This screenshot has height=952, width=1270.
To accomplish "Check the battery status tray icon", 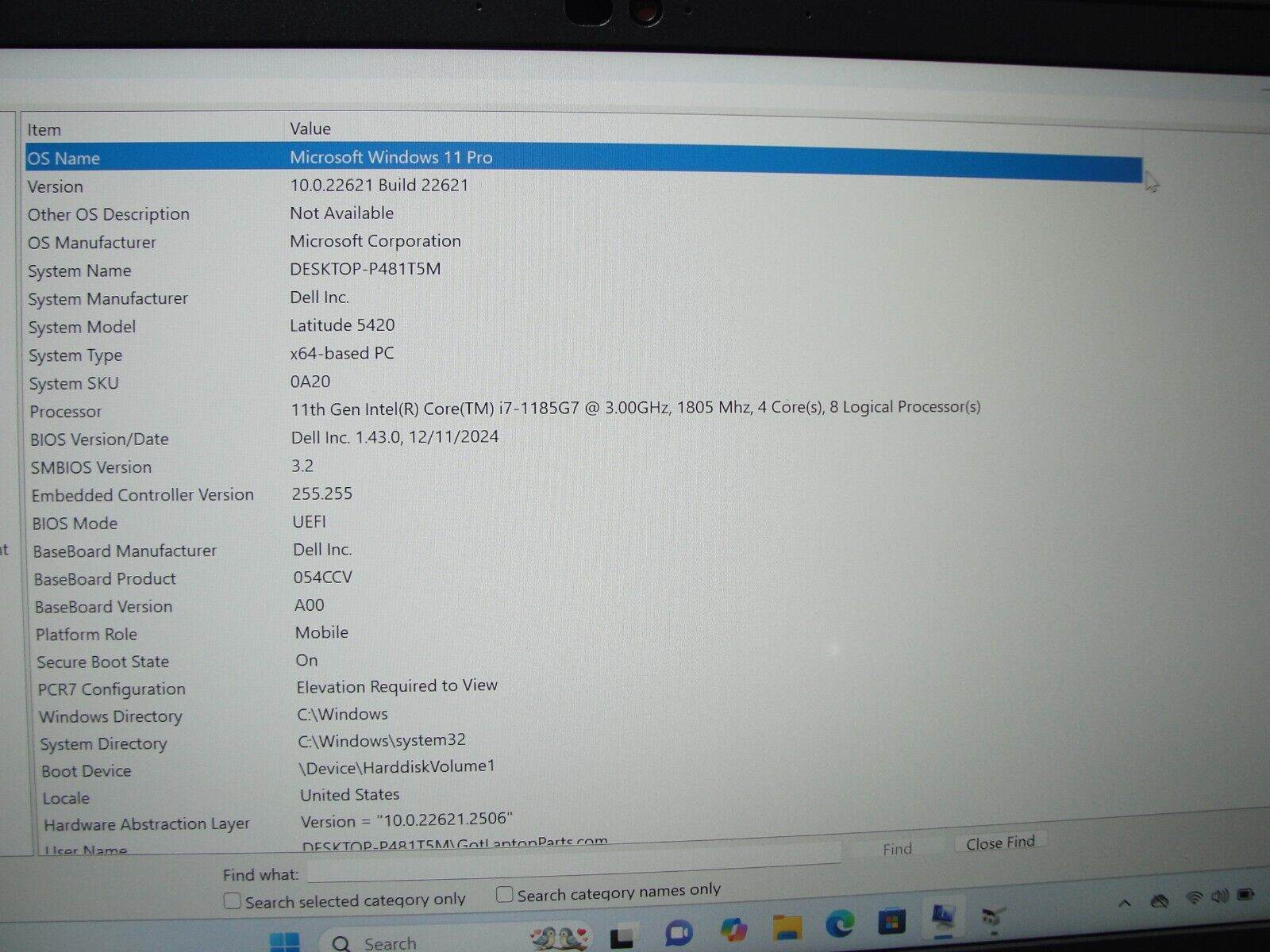I will click(1245, 895).
